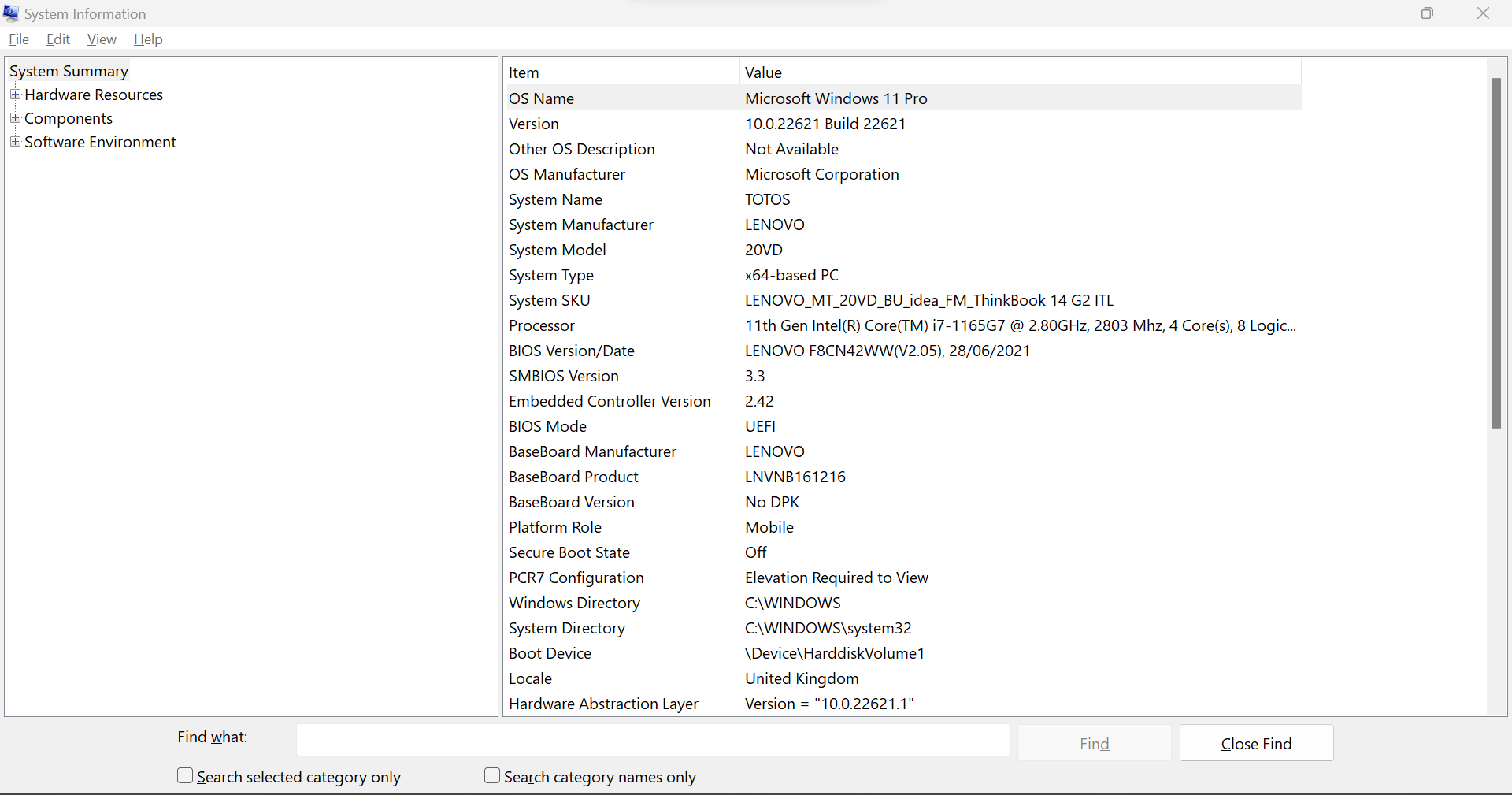Select the Hardware Resources tree item

click(x=94, y=95)
